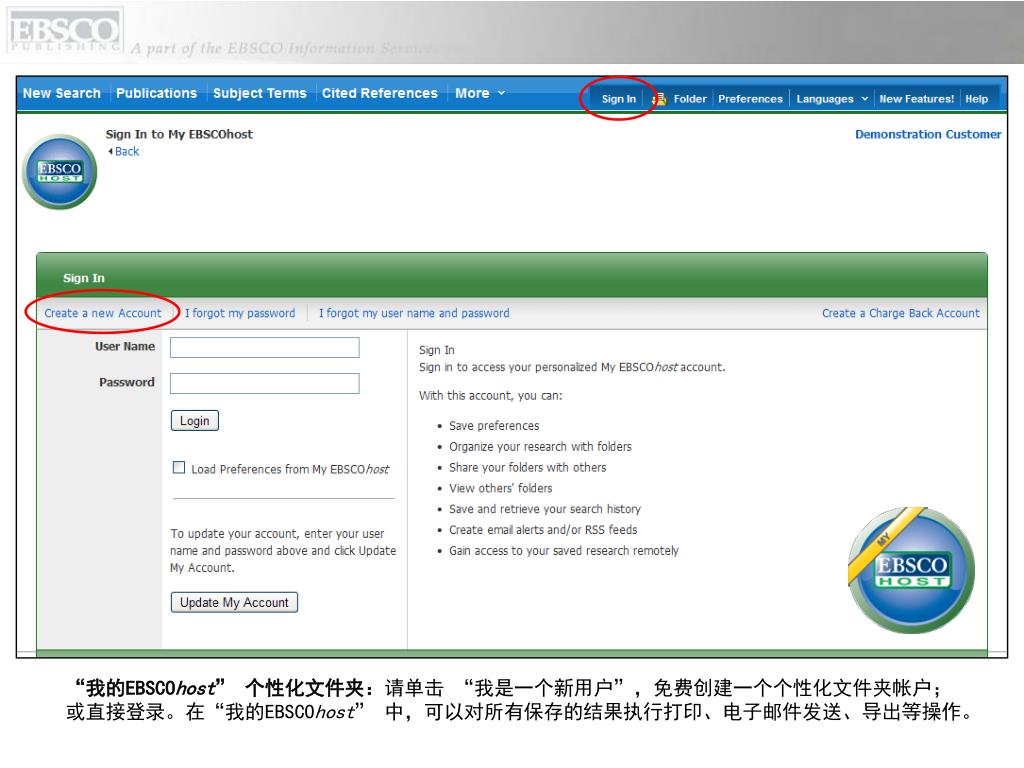Click I forgot my user name and password
Screen dimensions: 1024x768
(x=414, y=313)
